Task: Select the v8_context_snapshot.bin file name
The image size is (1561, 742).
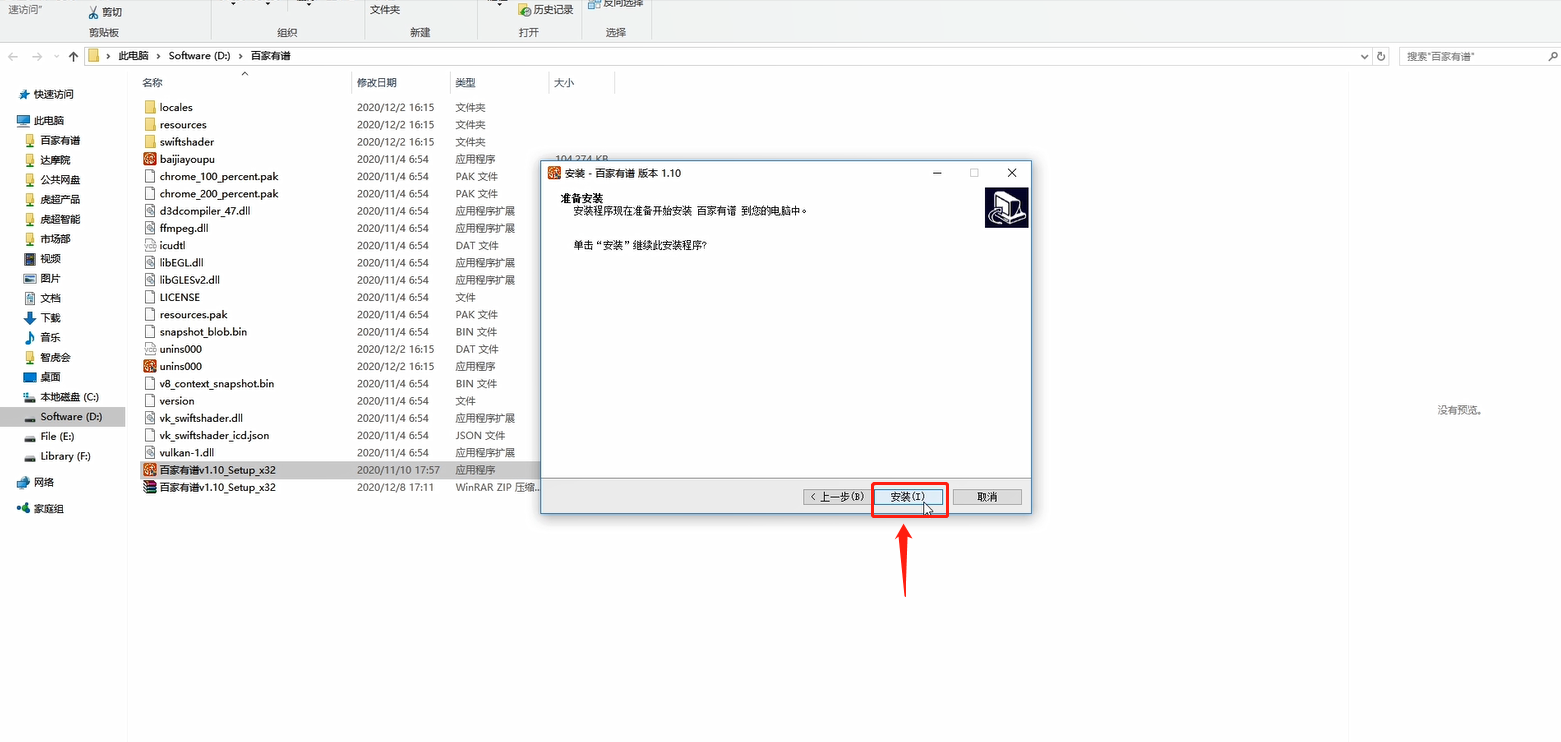Action: click(216, 384)
